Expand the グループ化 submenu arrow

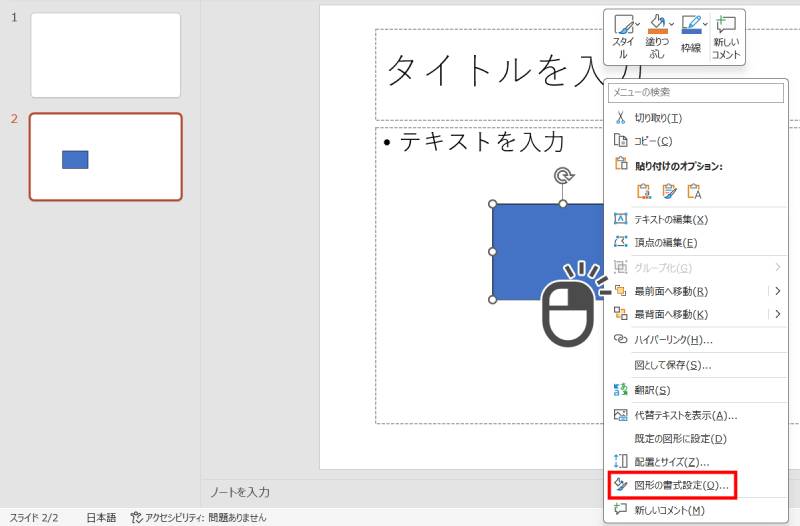(778, 267)
